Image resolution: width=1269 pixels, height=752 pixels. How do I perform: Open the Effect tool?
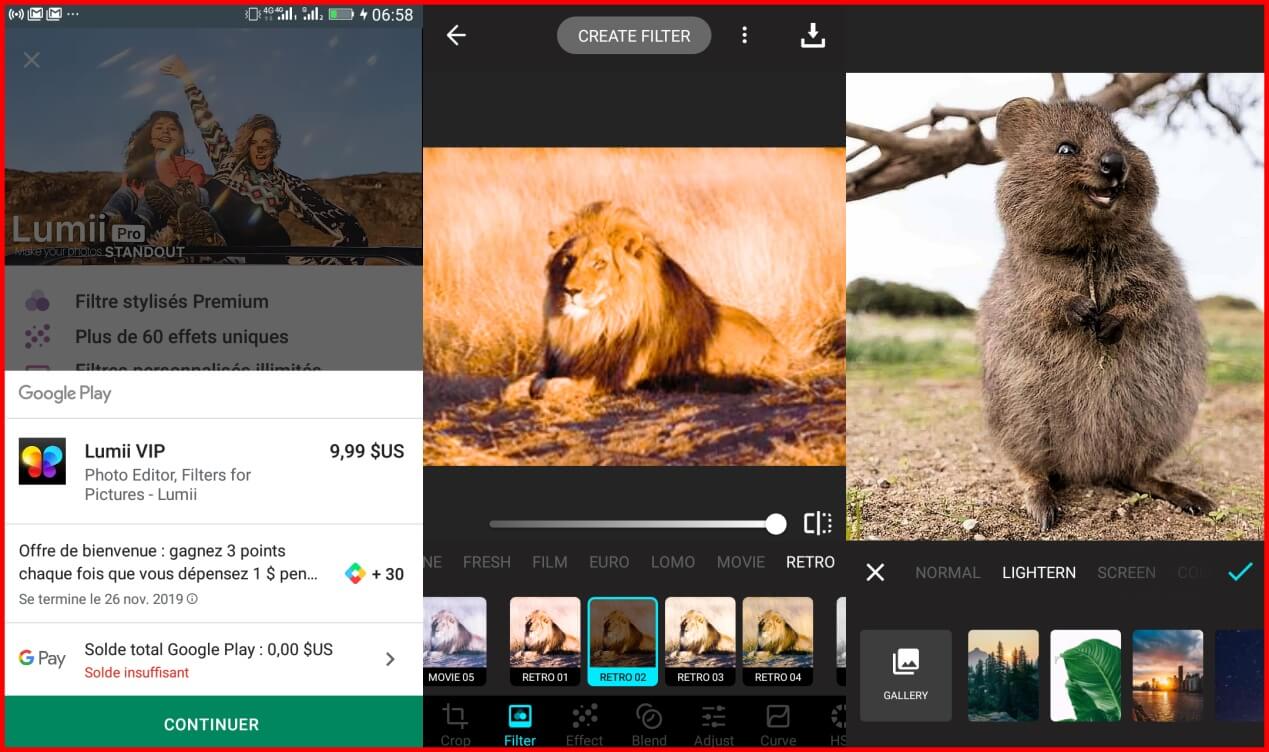584,724
